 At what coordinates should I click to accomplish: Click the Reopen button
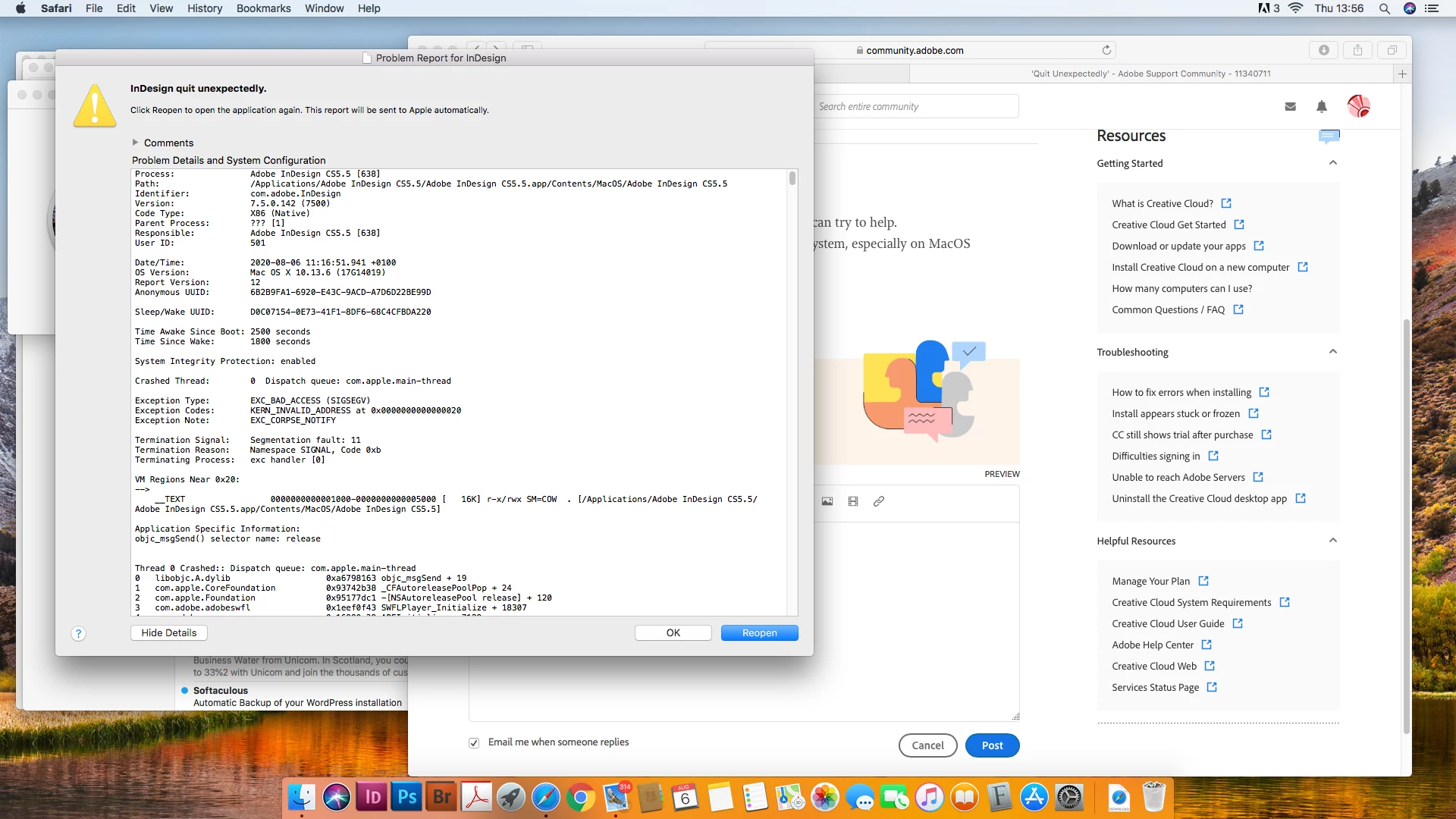[x=759, y=633]
